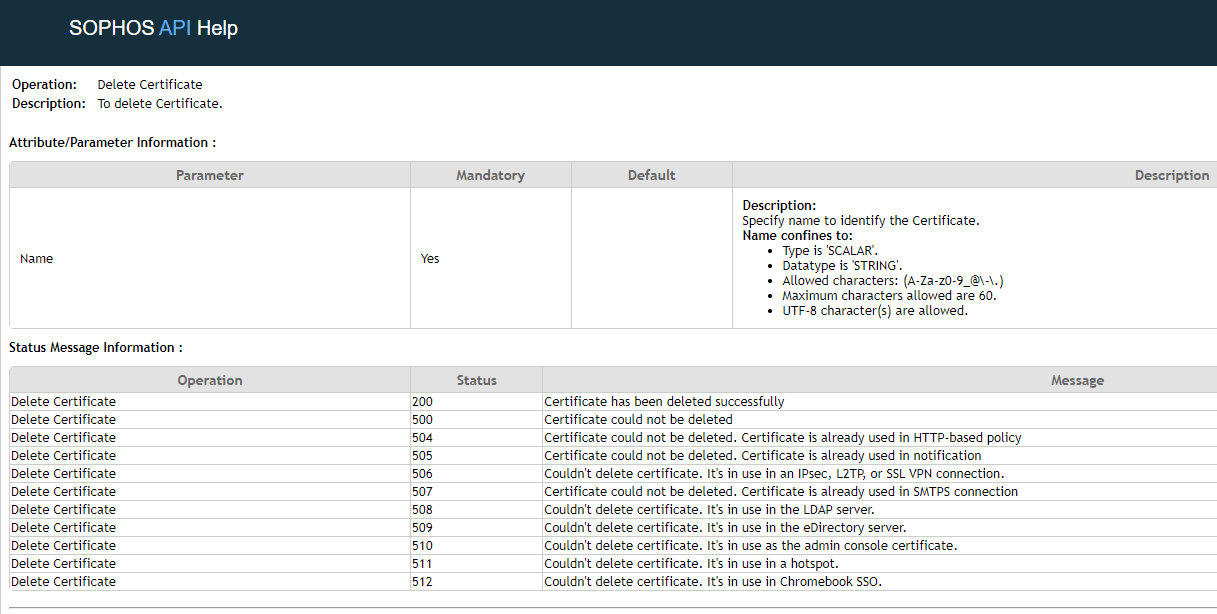Image resolution: width=1217 pixels, height=614 pixels.
Task: Click the "Status Message Information :" heading
Action: (x=96, y=348)
